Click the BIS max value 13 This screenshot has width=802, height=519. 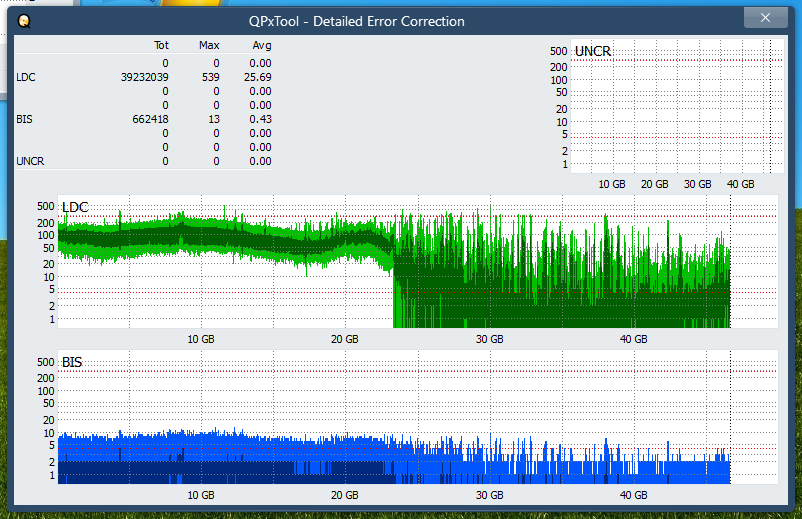point(213,119)
